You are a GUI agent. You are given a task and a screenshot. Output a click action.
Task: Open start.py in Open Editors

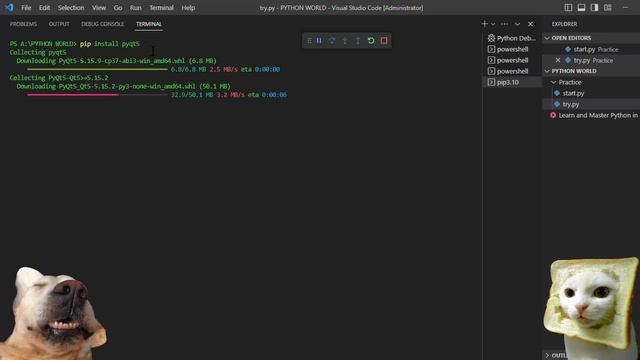[591, 49]
